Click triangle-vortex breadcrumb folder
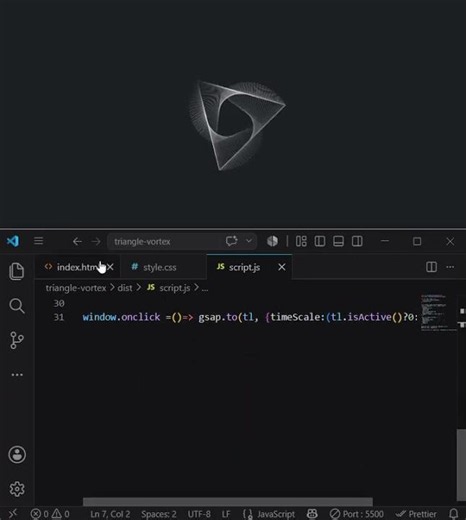The width and height of the screenshot is (466, 520). [76, 288]
